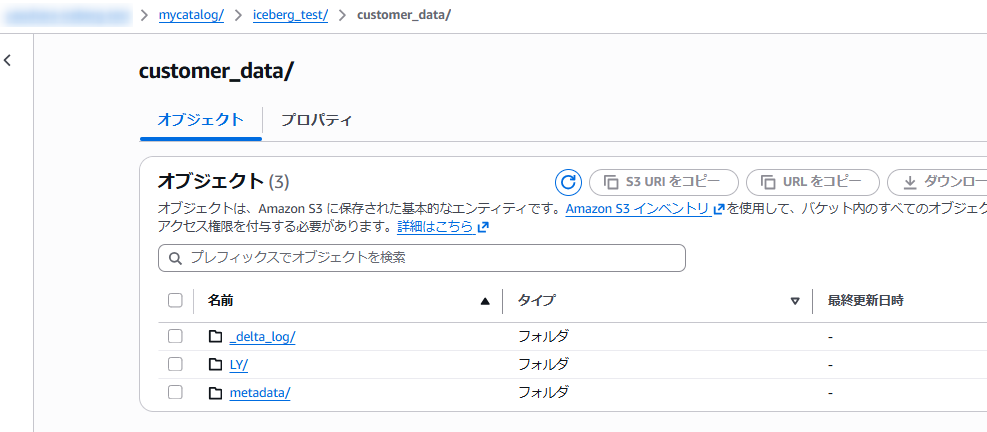Screen dimensions: 987x432
Task: Click the refresh objects icon
Action: click(568, 182)
